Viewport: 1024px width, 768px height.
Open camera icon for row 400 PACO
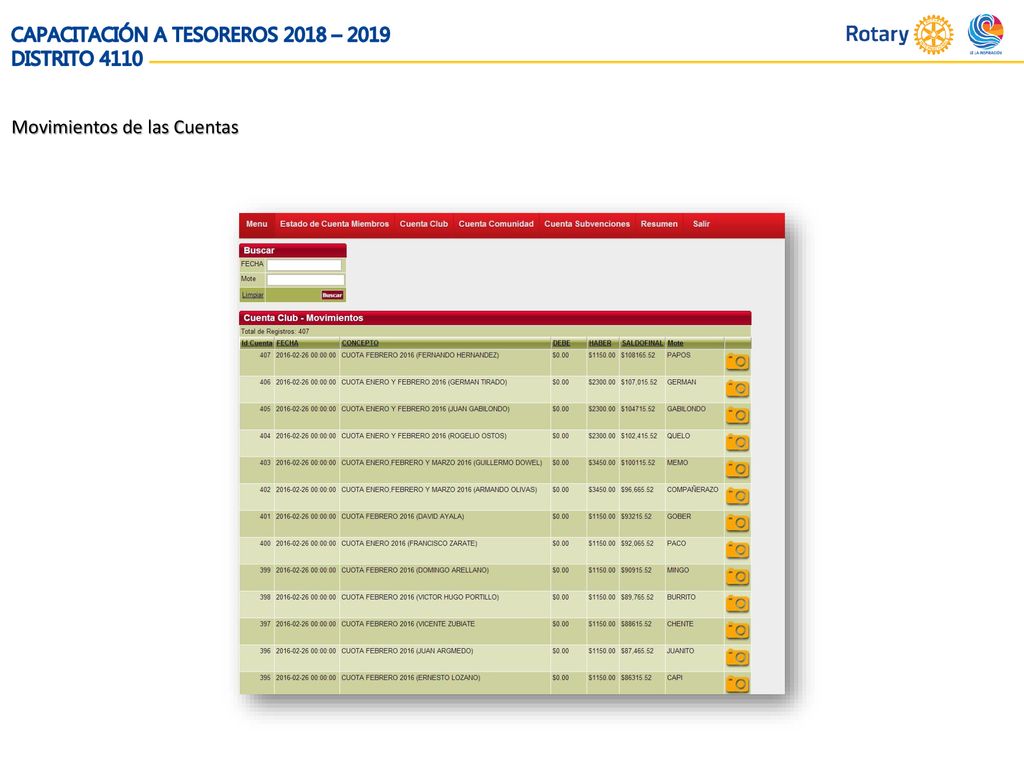[737, 550]
